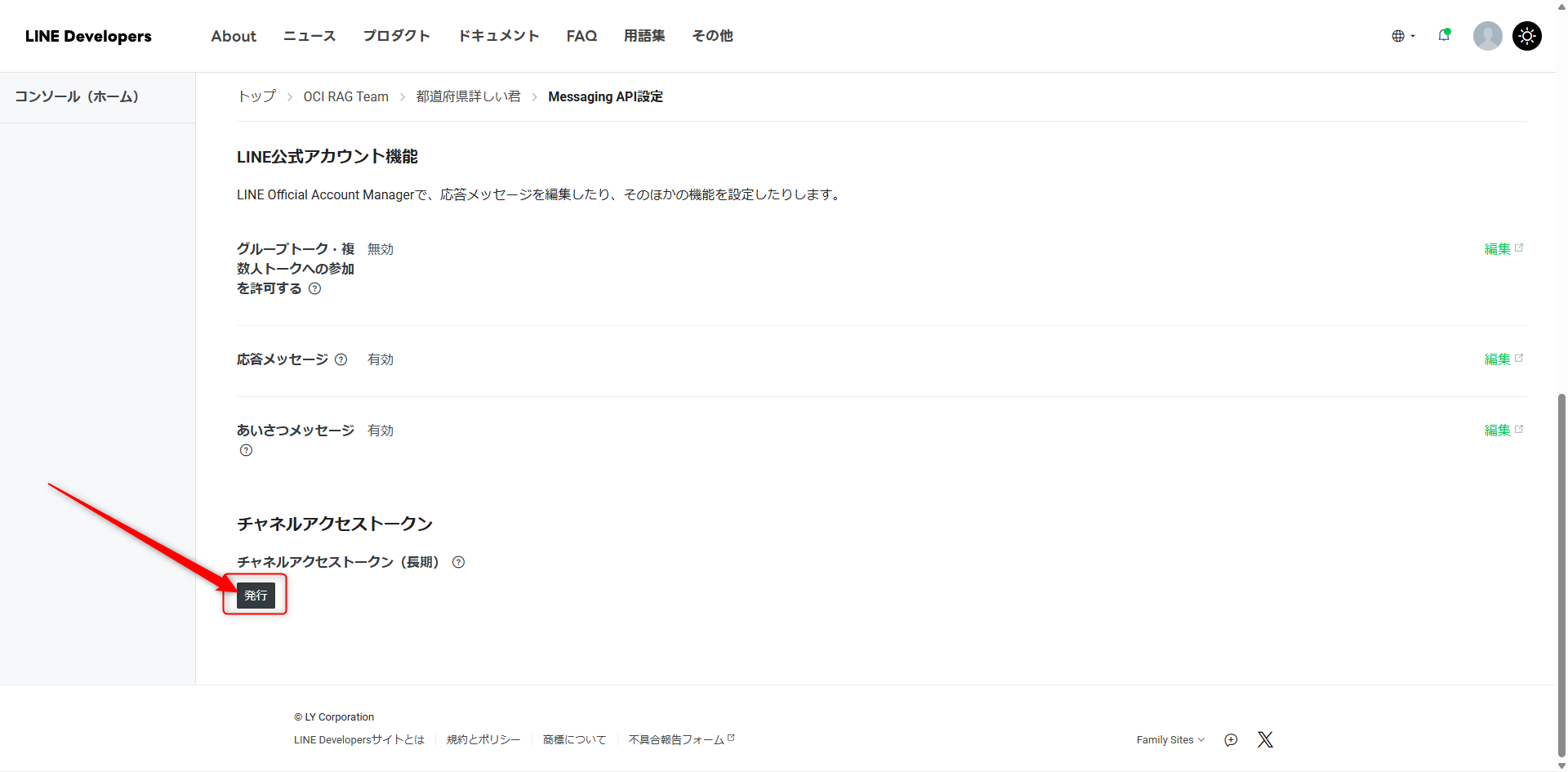Open the notifications bell
Viewport: 1568px width, 772px height.
coord(1444,35)
